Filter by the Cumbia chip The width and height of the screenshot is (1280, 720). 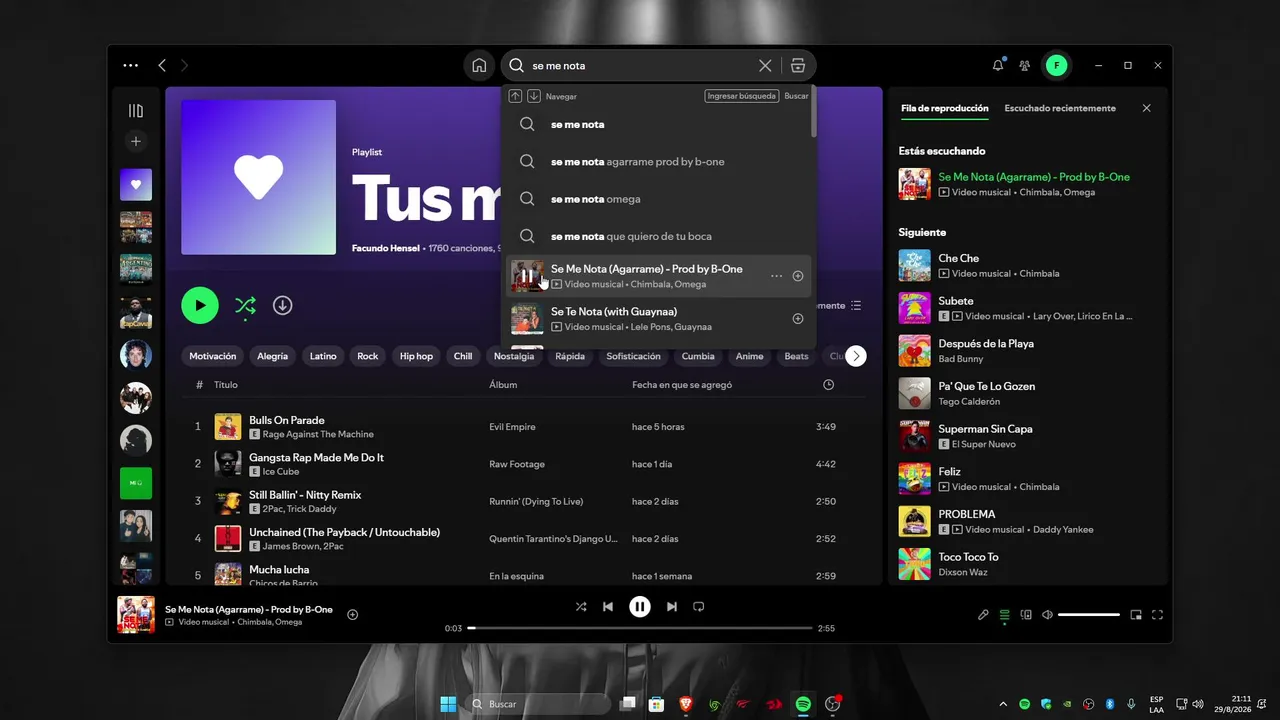(x=698, y=356)
